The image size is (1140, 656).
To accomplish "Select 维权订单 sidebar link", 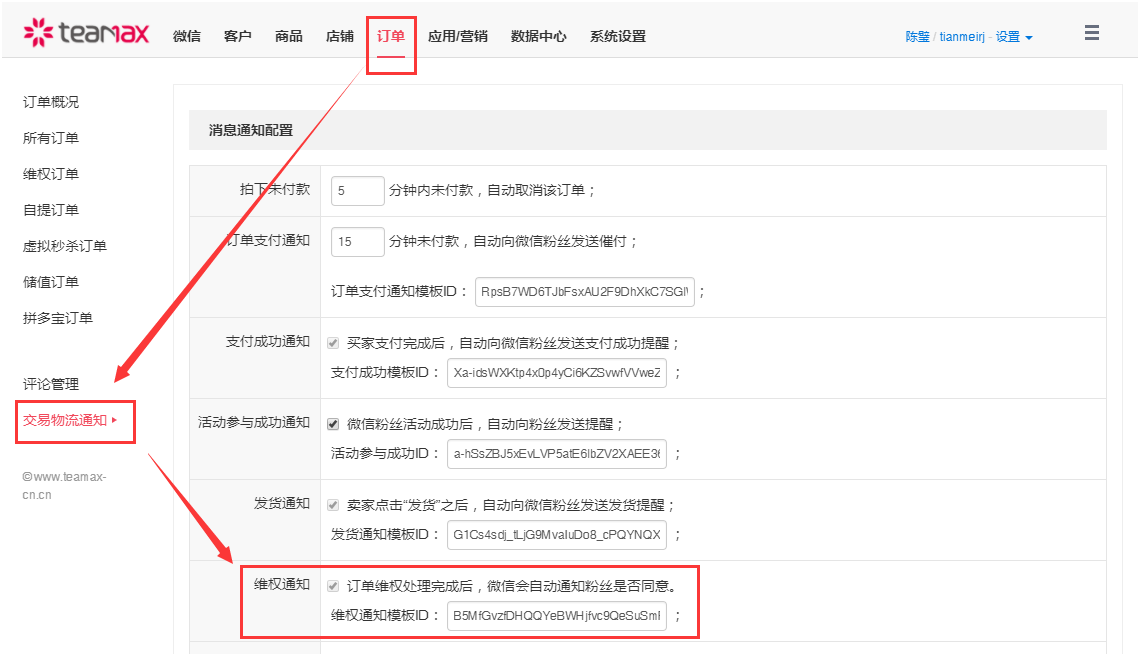I will tap(51, 174).
